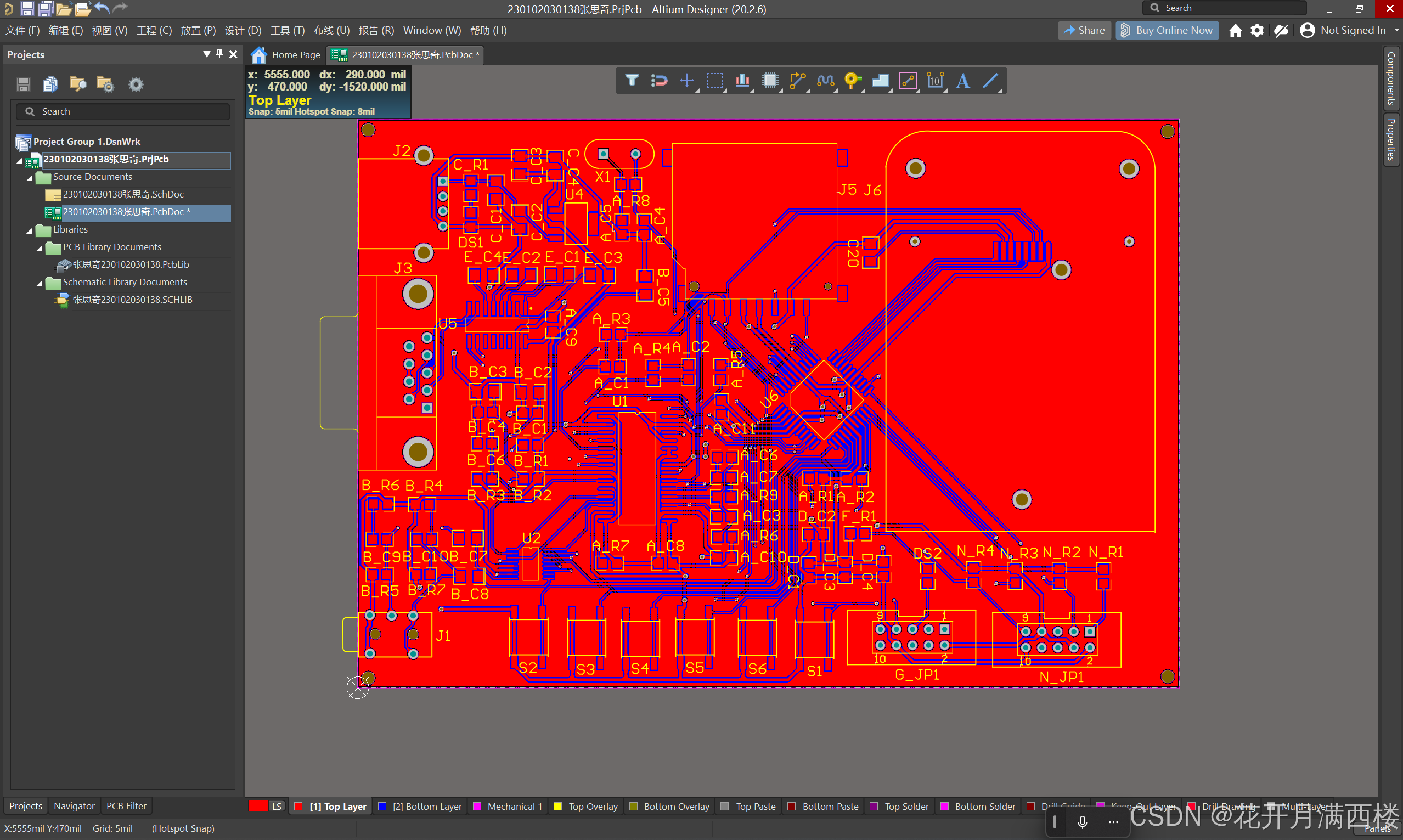
Task: Pick the Place String text tool
Action: coord(963,80)
